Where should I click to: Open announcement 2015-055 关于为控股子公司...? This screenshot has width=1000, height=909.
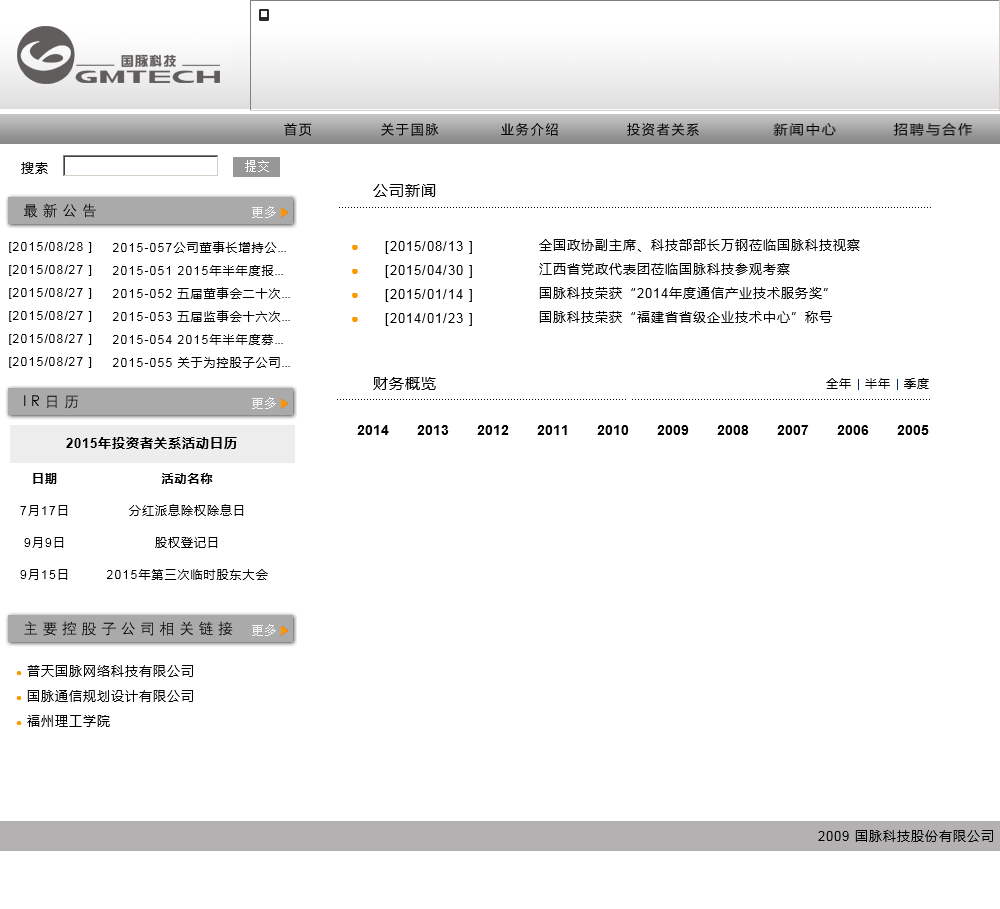[x=201, y=362]
